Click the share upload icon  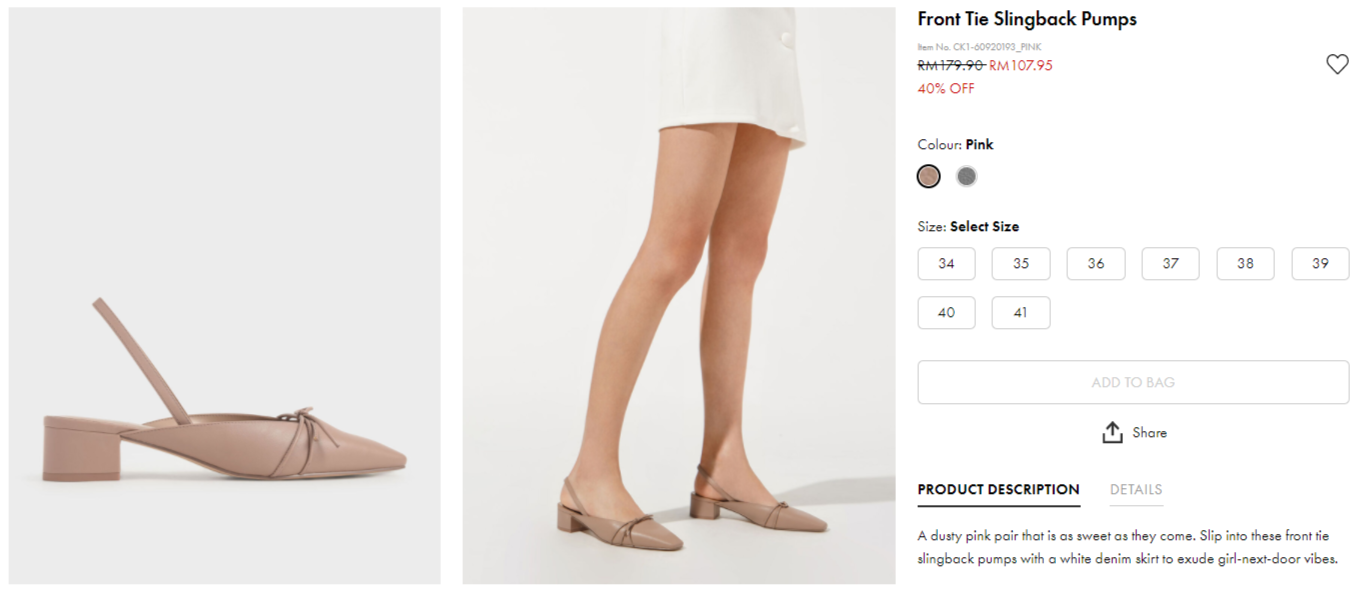pos(1112,433)
